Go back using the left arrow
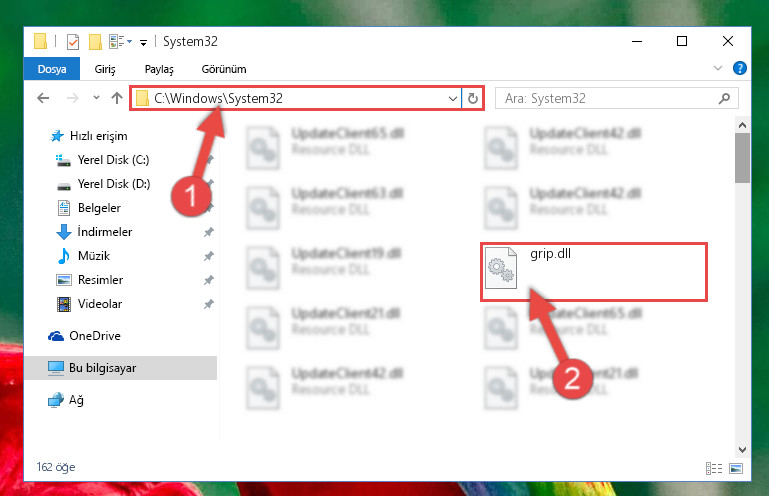This screenshot has width=769, height=496. [x=43, y=98]
